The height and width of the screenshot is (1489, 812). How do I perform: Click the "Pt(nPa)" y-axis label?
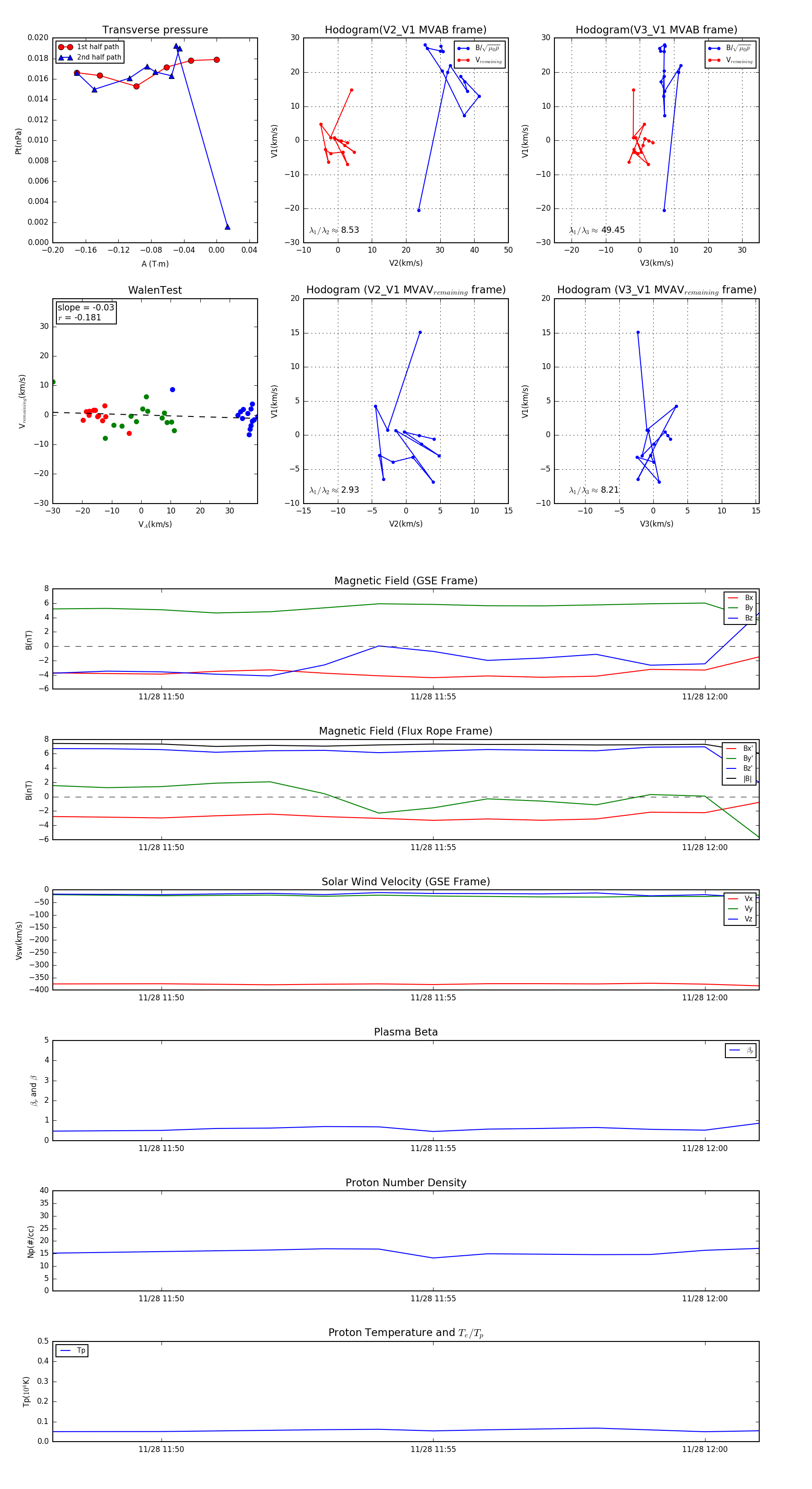pyautogui.click(x=18, y=141)
